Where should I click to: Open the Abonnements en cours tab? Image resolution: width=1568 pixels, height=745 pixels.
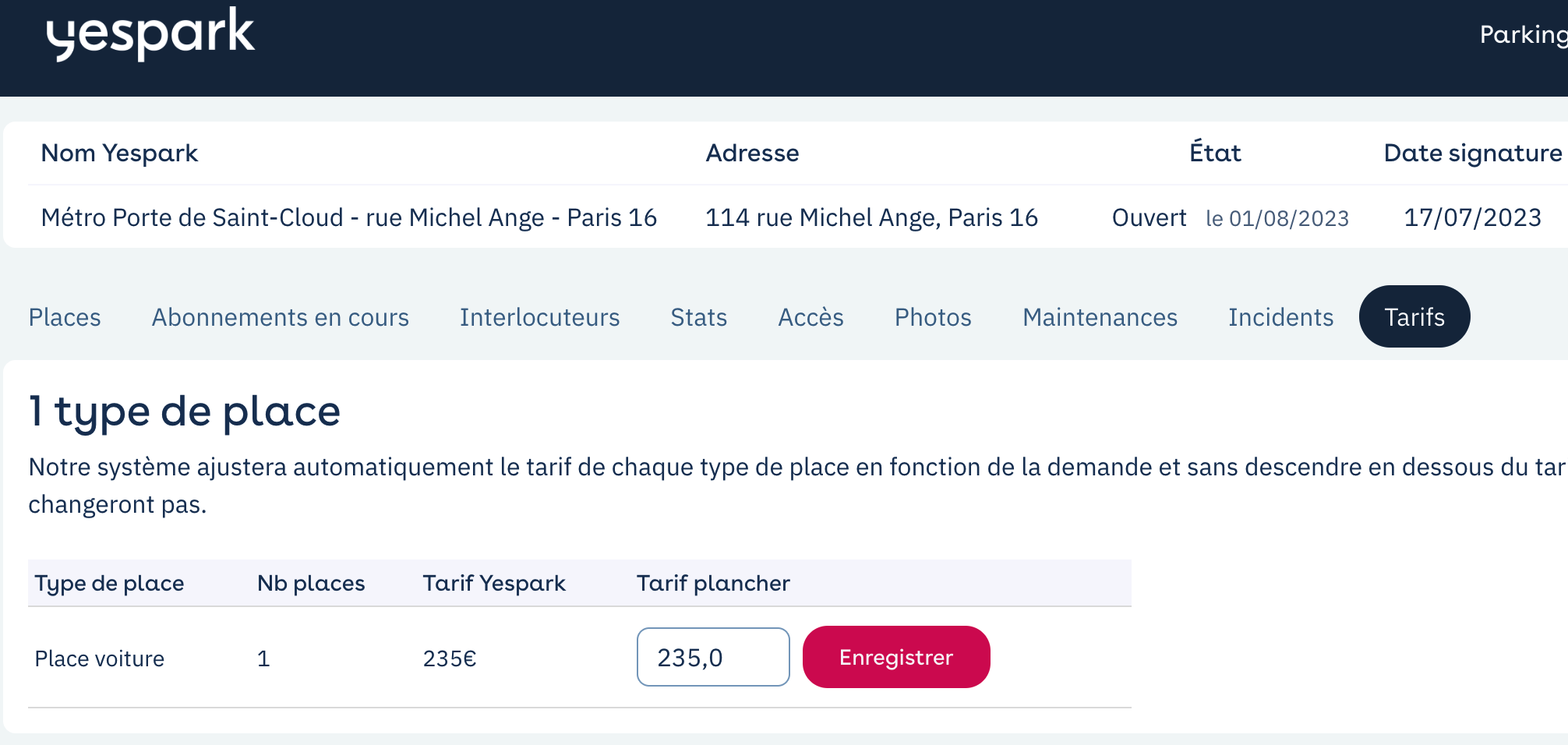tap(281, 317)
